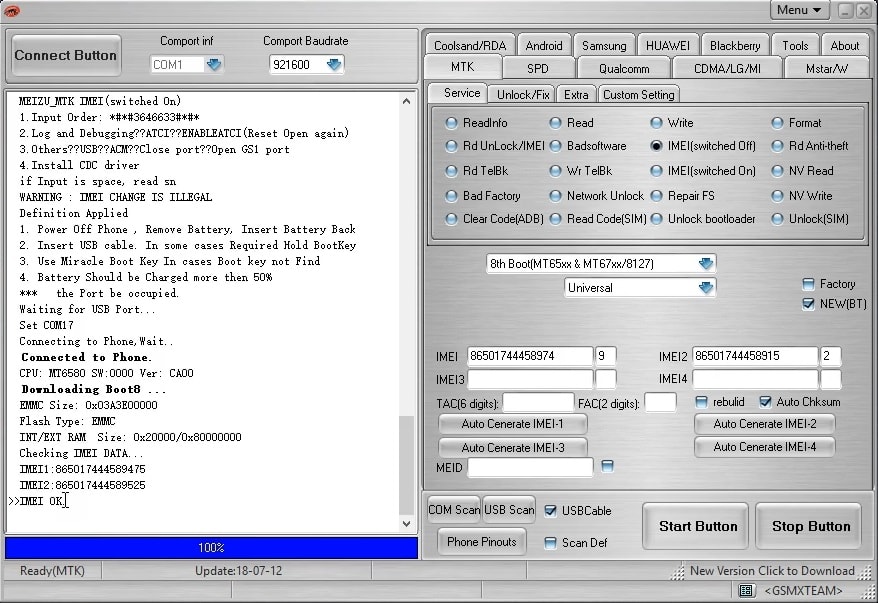
Task: Open the Unlock/Fix sub-tab
Action: [523, 95]
